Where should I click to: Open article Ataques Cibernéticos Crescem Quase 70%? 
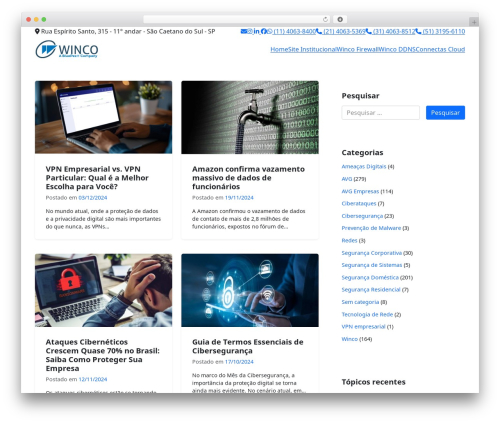[103, 355]
